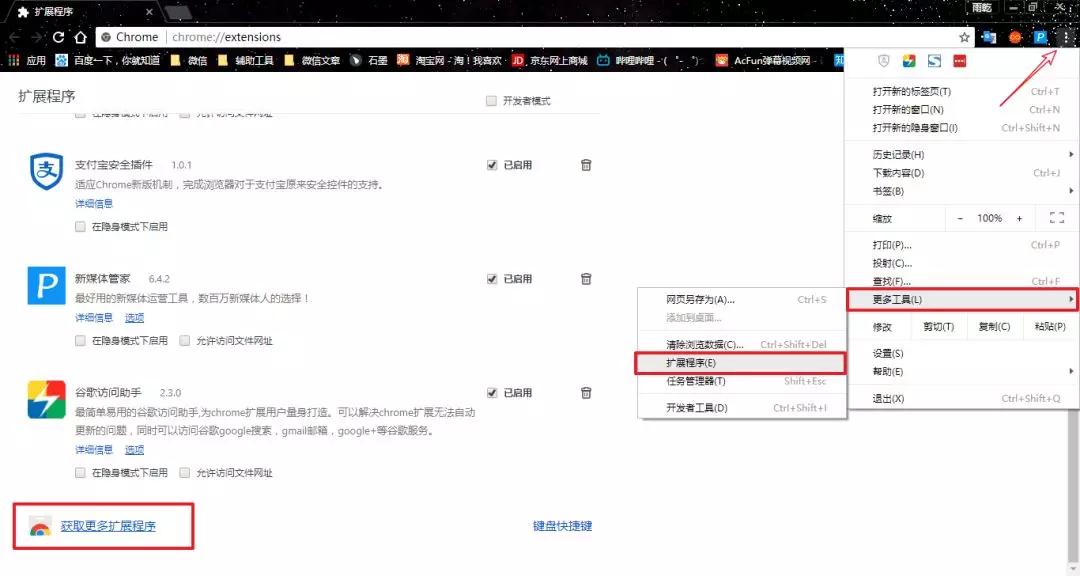Expand the 帮助(E) submenu
This screenshot has height=576, width=1080.
[x=962, y=371]
